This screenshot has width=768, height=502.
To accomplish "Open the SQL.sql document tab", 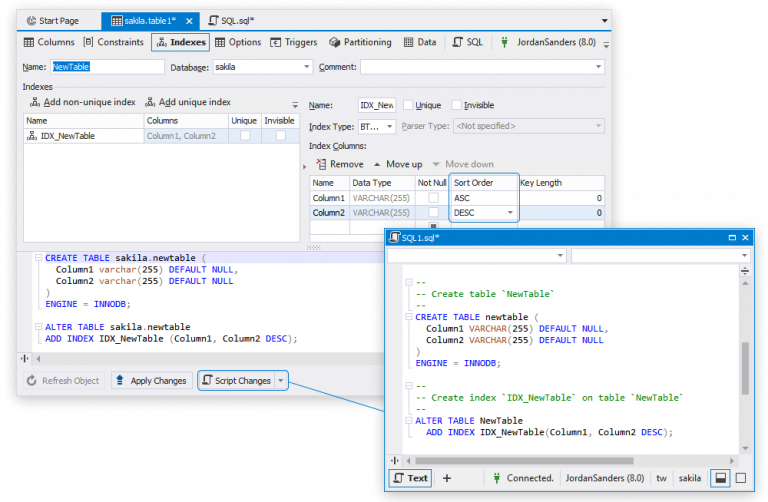I will click(x=232, y=21).
